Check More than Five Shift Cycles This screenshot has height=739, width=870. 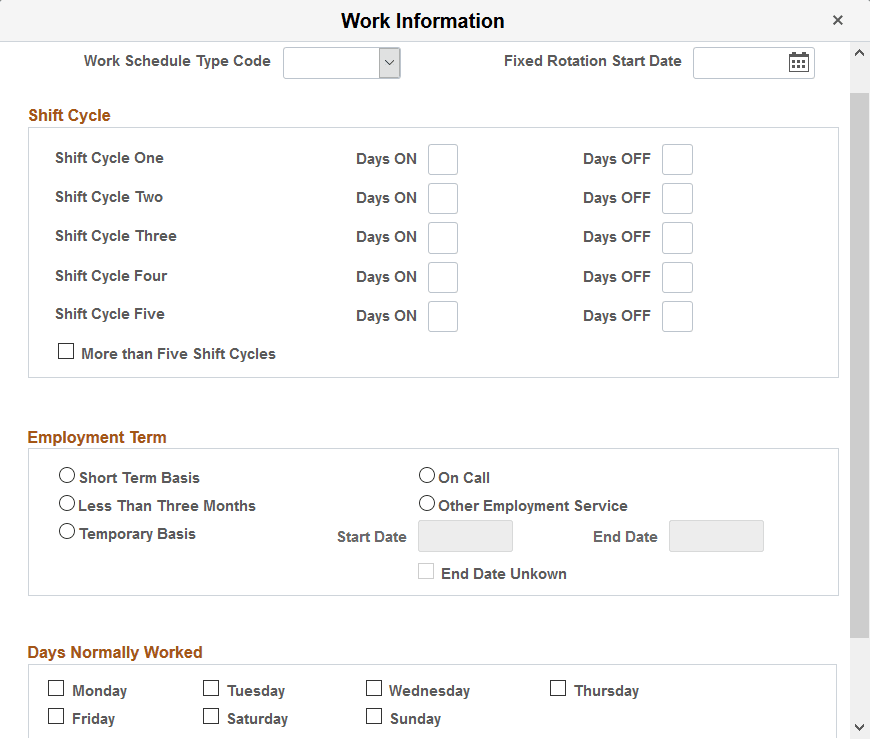(x=65, y=350)
